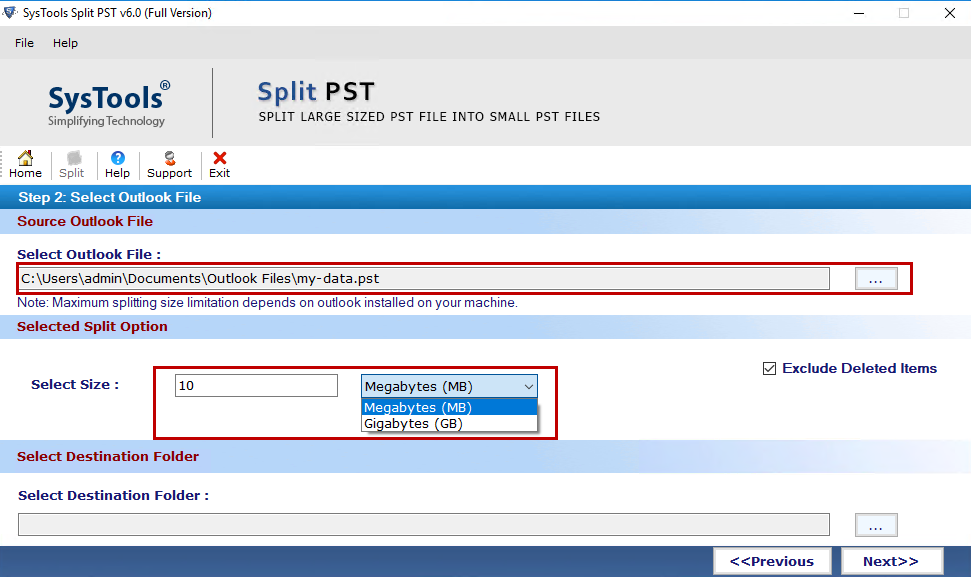
Task: Proceed with the Next button
Action: coord(892,561)
